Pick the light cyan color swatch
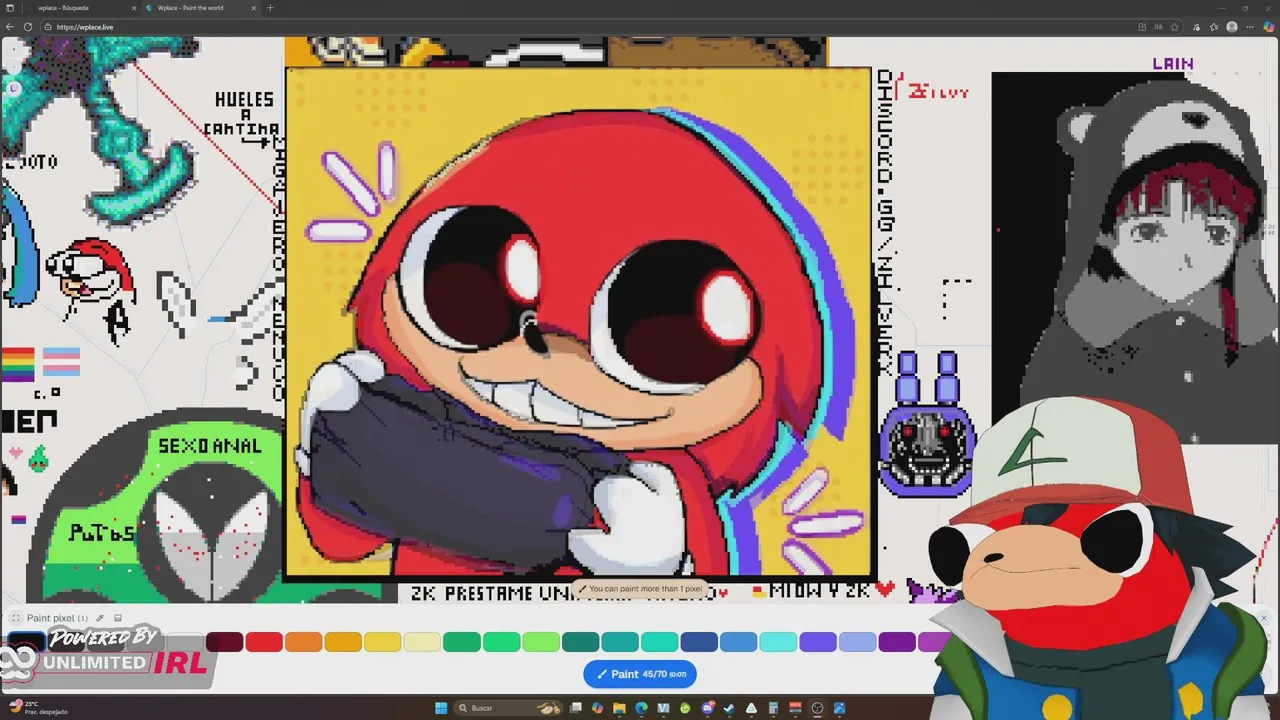Image resolution: width=1280 pixels, height=720 pixels. 778,642
